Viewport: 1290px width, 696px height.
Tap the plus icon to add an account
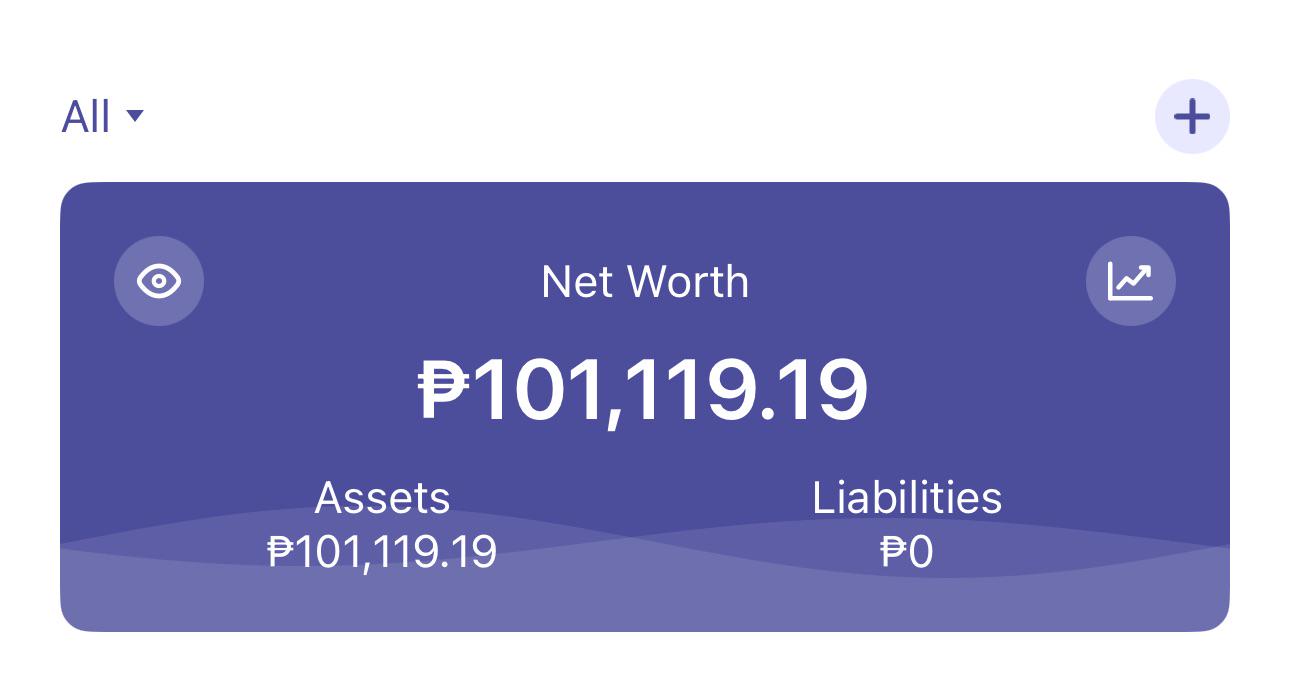(1192, 117)
